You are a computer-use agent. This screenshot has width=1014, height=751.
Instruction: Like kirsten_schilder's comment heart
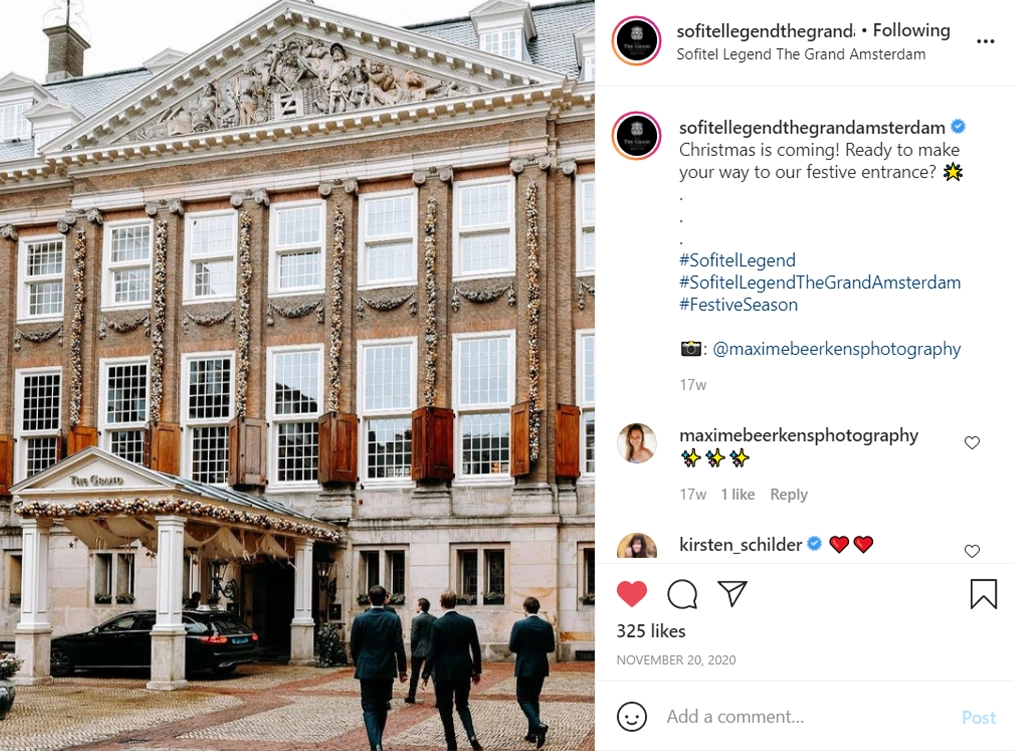tap(972, 550)
